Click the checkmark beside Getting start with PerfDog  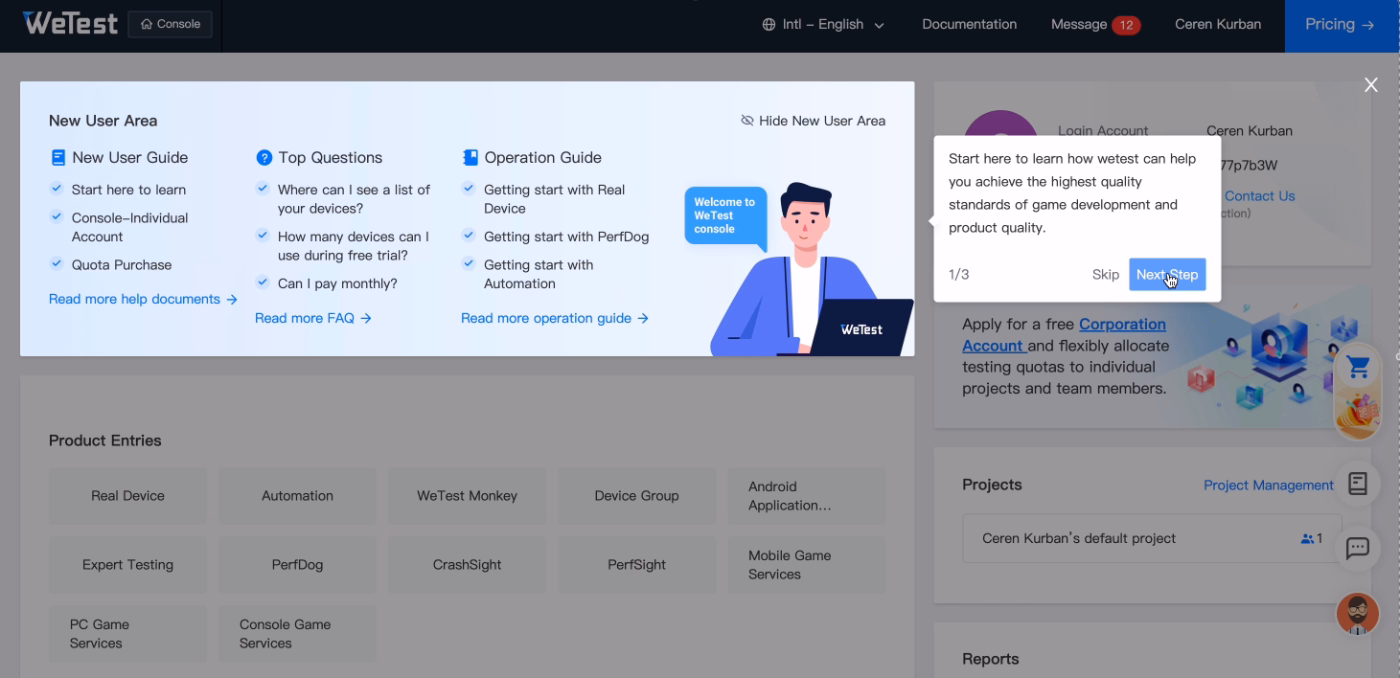pos(468,237)
